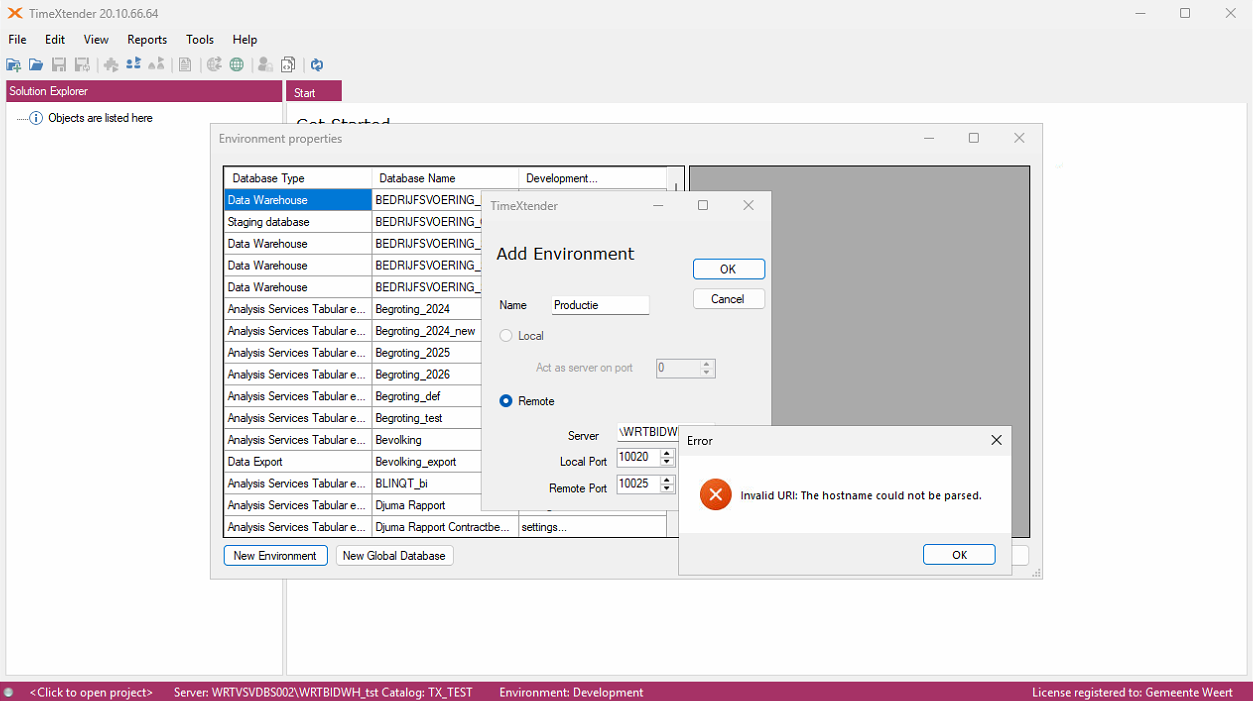Select the Remote radio button
This screenshot has width=1253, height=701.
(506, 401)
